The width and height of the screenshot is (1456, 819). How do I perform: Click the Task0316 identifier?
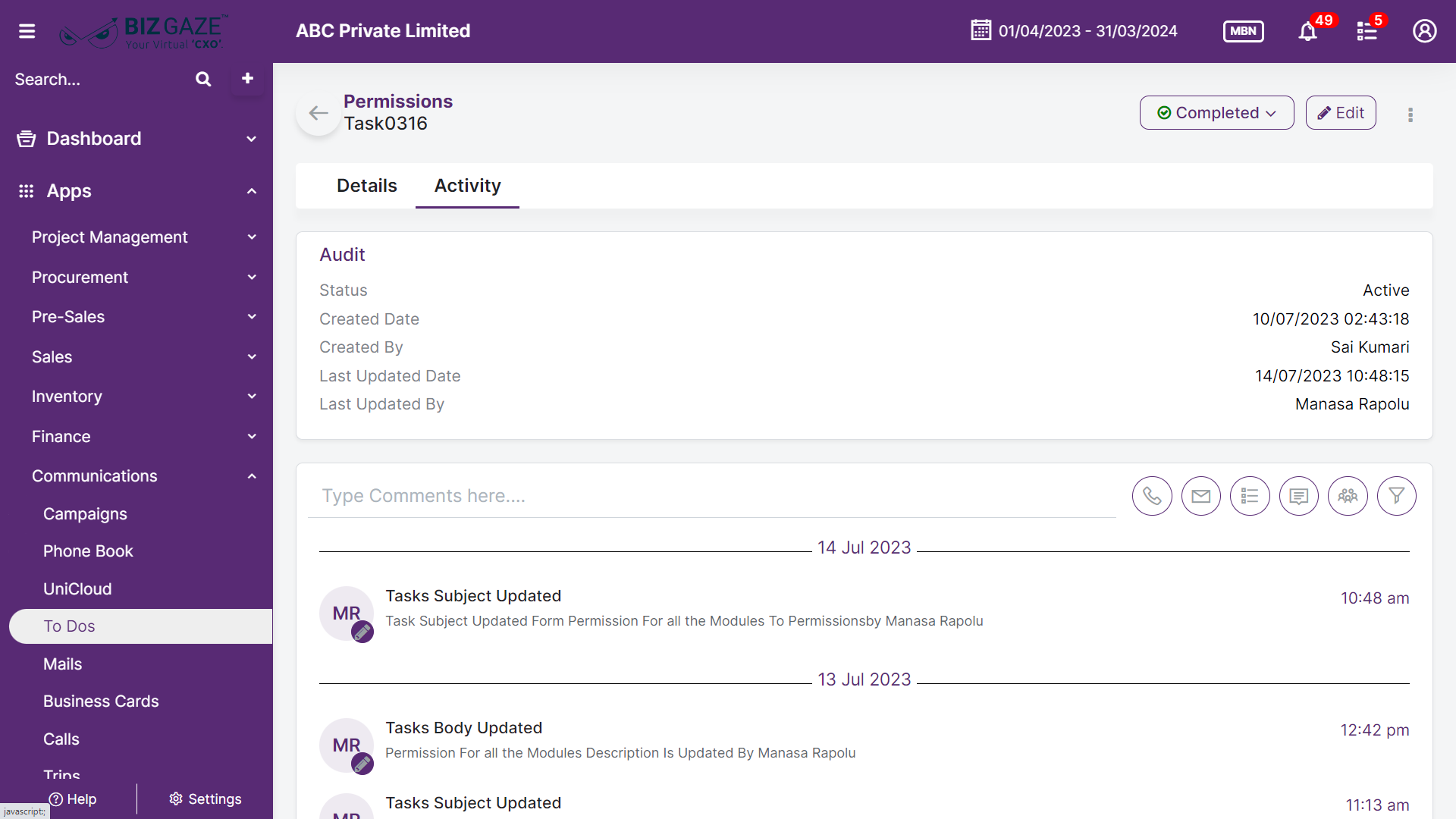coord(385,124)
